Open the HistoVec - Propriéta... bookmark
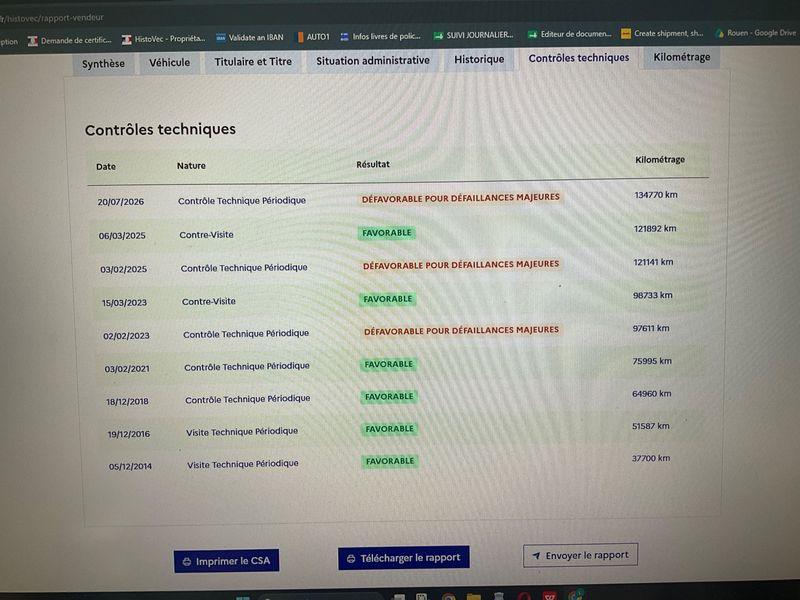This screenshot has height=600, width=800. click(163, 39)
